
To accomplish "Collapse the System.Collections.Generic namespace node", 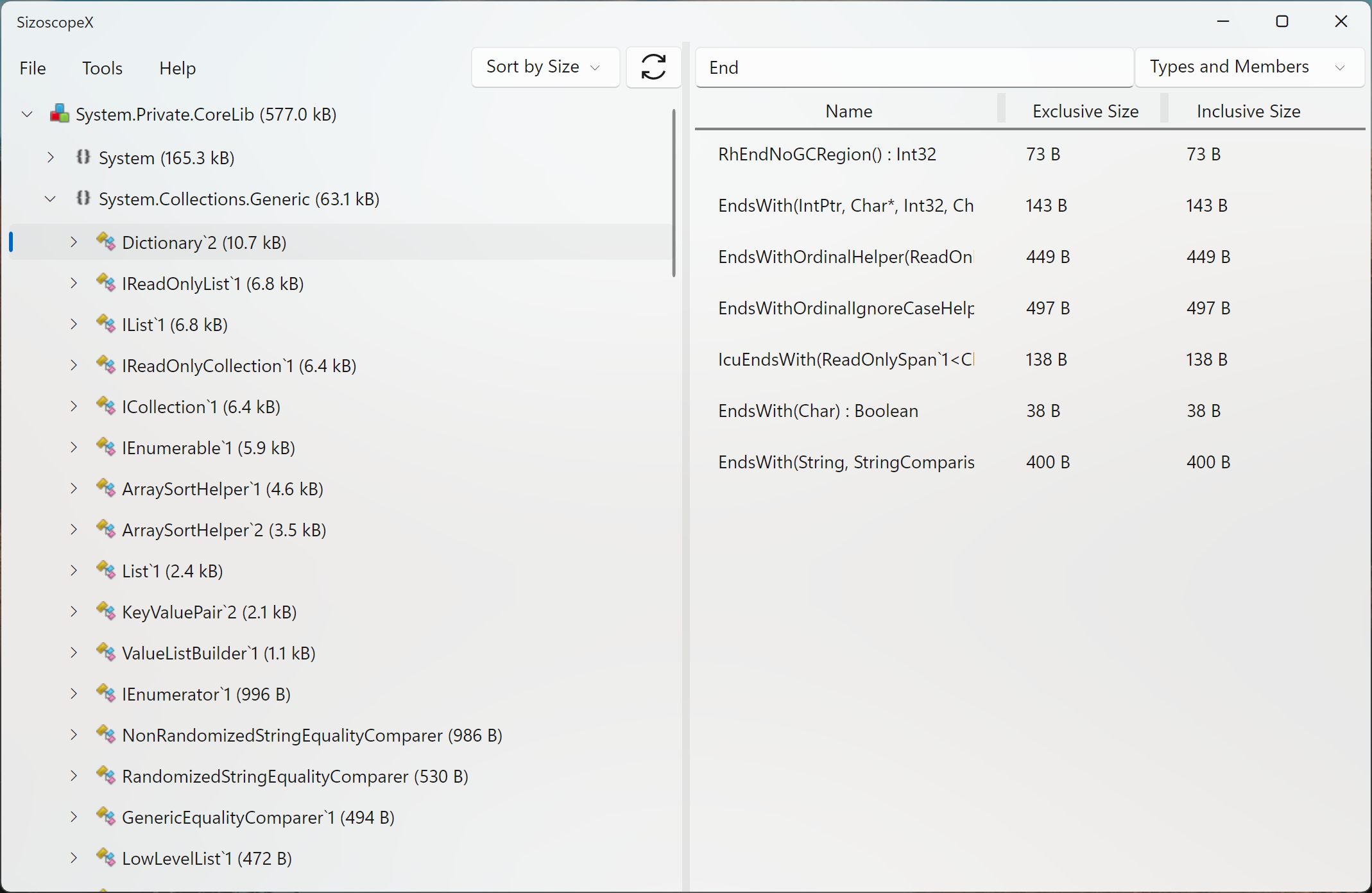I will tap(51, 199).
